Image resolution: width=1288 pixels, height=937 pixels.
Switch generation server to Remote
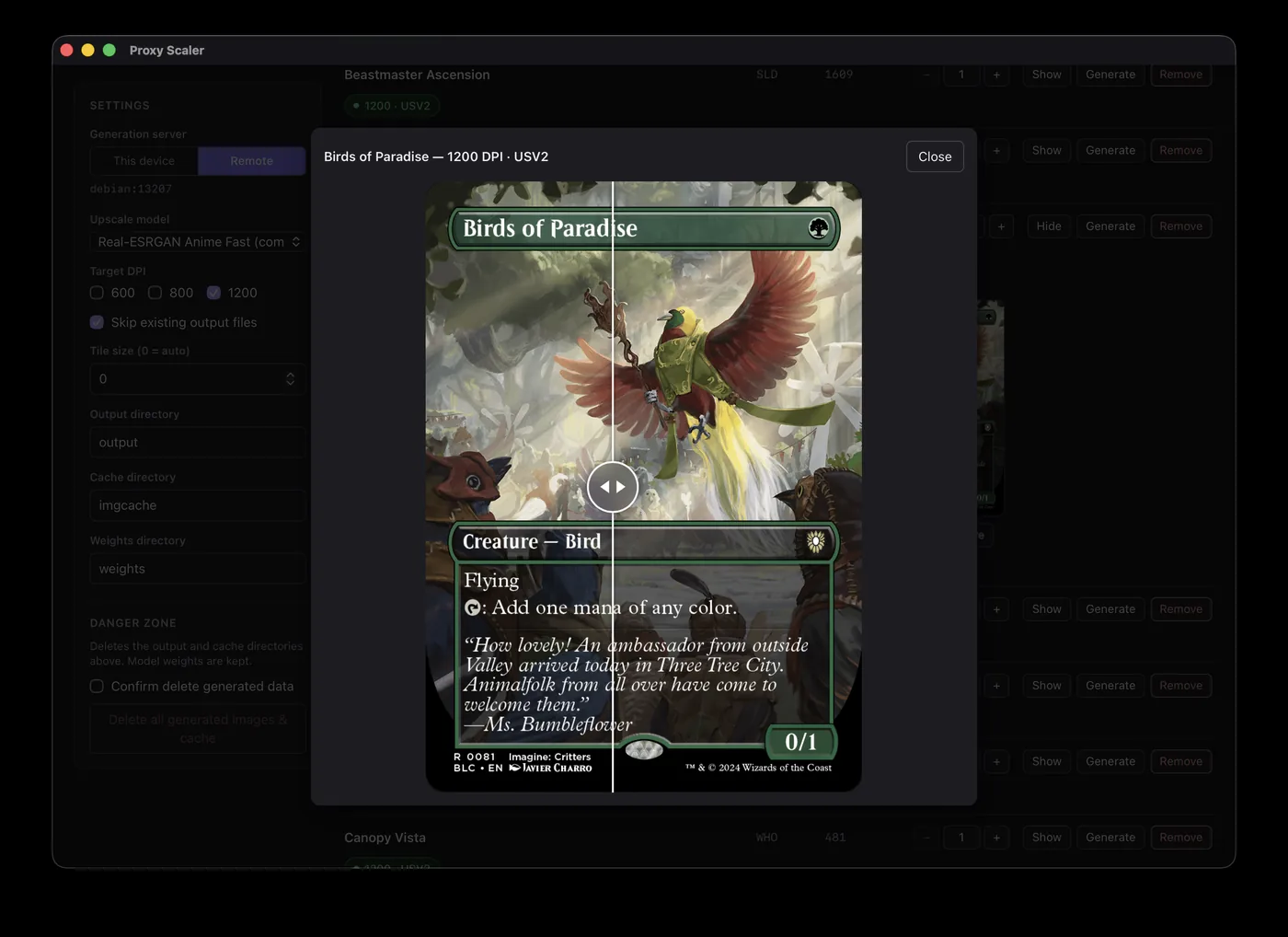(251, 161)
